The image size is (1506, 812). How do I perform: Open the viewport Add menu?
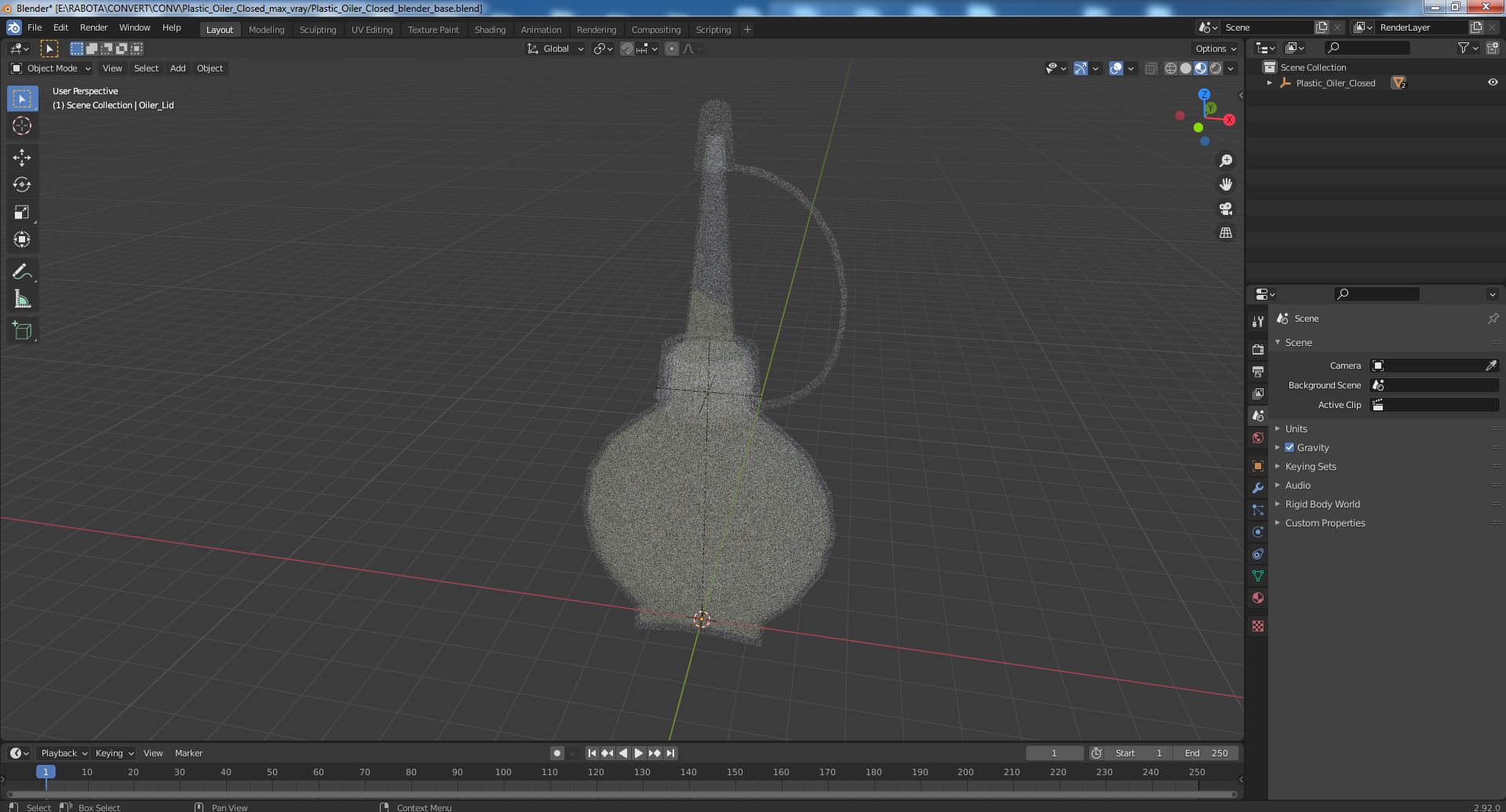point(178,68)
